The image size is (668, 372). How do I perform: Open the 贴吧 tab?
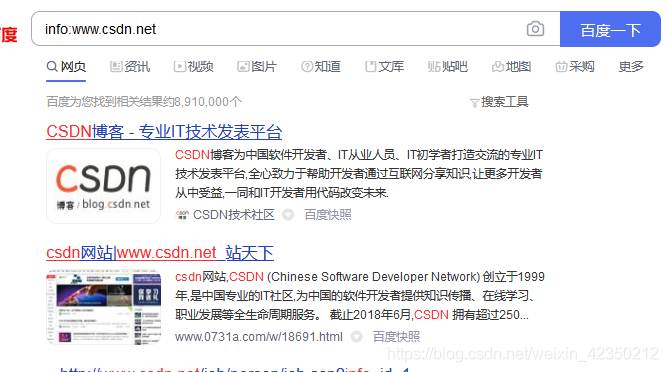(448, 67)
